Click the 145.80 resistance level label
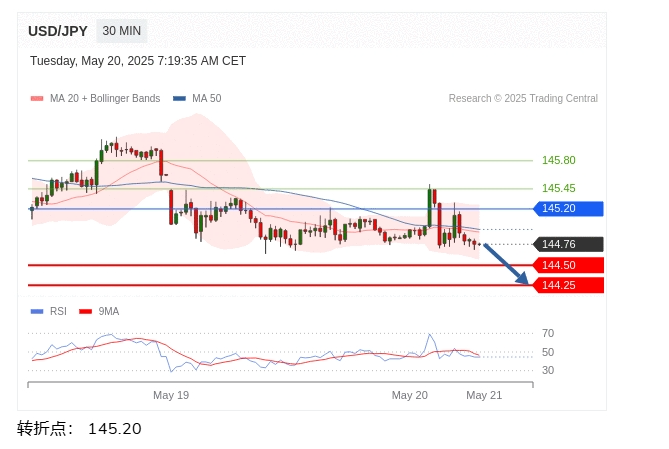This screenshot has height=449, width=669. pyautogui.click(x=558, y=160)
